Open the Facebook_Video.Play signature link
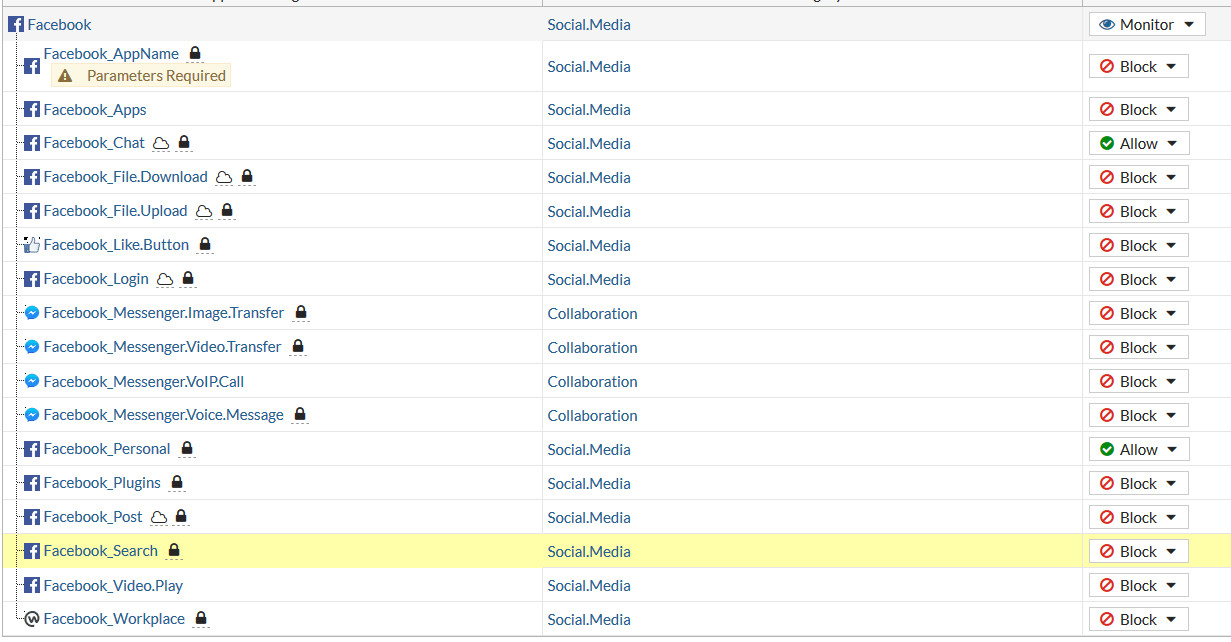Screen dimensions: 1231x642 (x=113, y=585)
